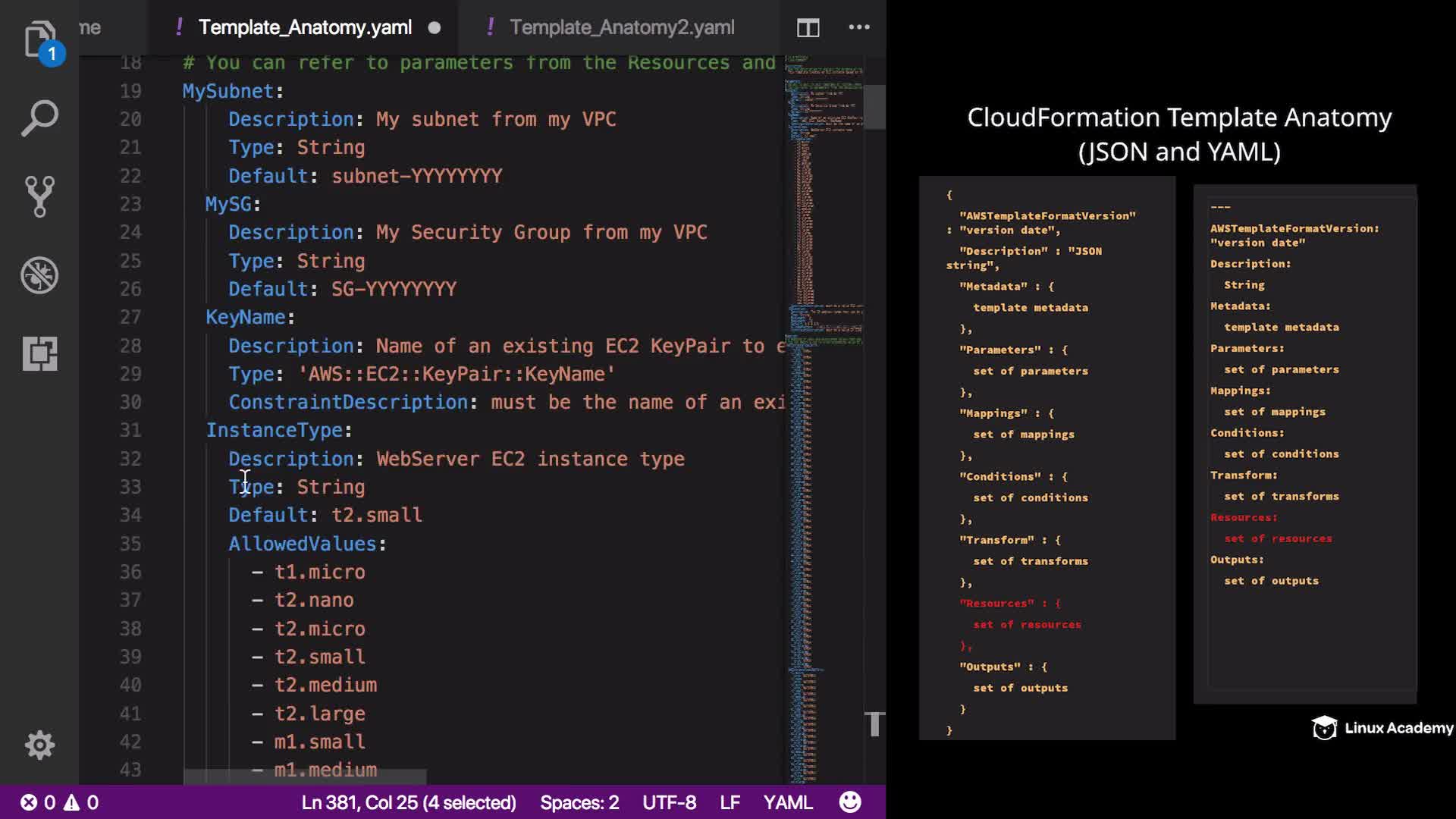The image size is (1456, 819).
Task: Open the Source Control view
Action: pyautogui.click(x=39, y=196)
